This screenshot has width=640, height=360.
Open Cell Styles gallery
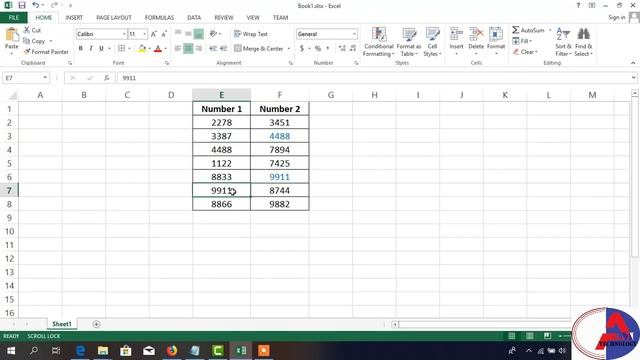point(432,42)
